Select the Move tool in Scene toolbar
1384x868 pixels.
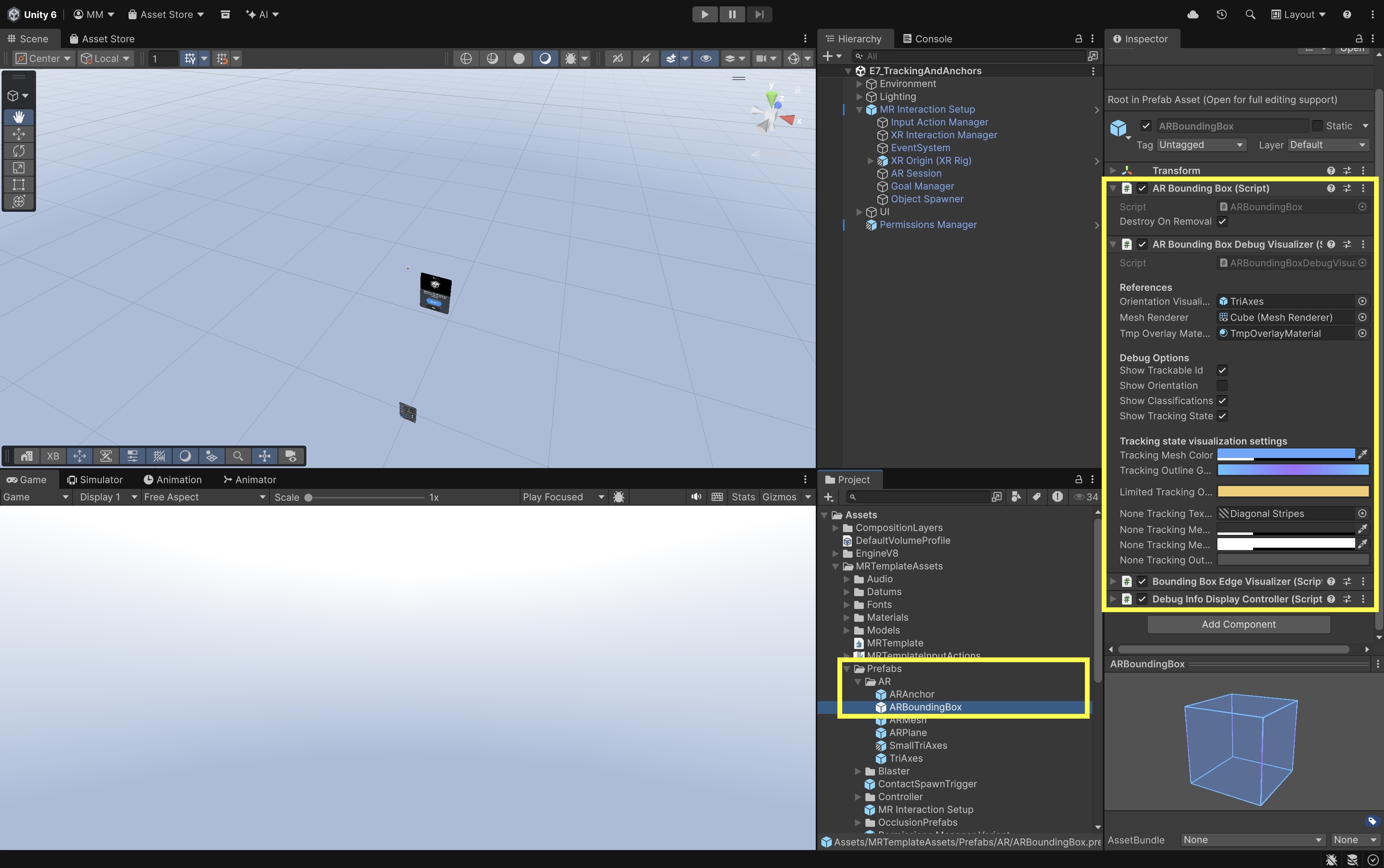[18, 135]
